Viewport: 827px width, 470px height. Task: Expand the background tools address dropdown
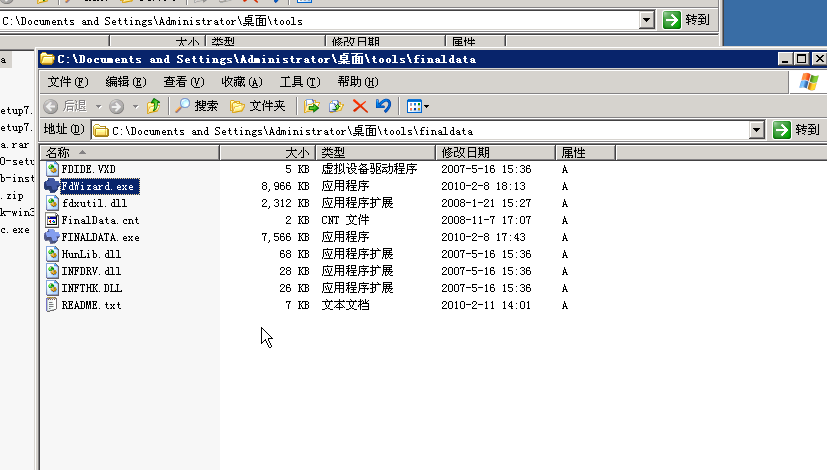[x=647, y=21]
